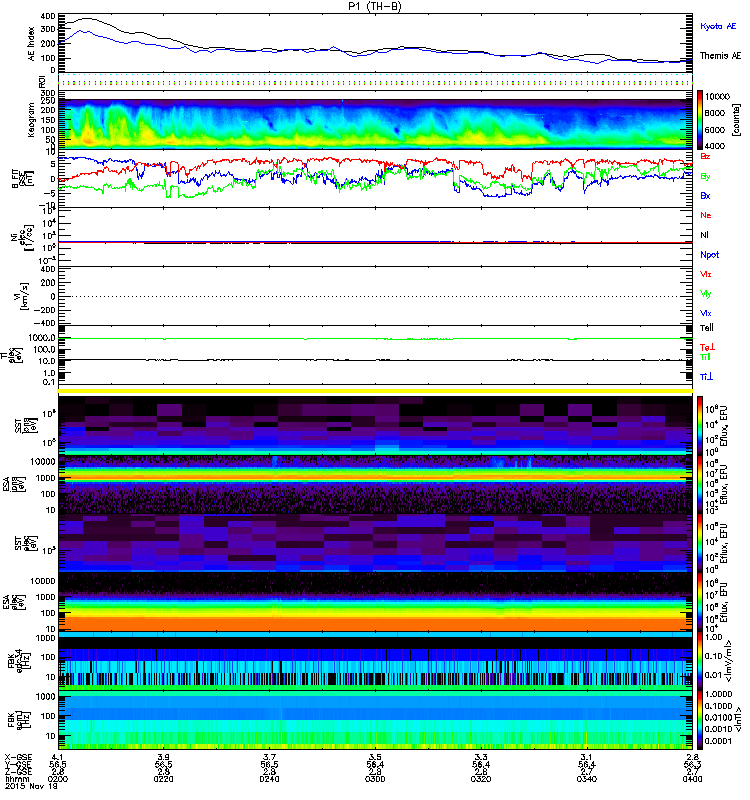The height and width of the screenshot is (800, 750).
Task: Click the 0340 time tick label
Action: pyautogui.click(x=587, y=779)
